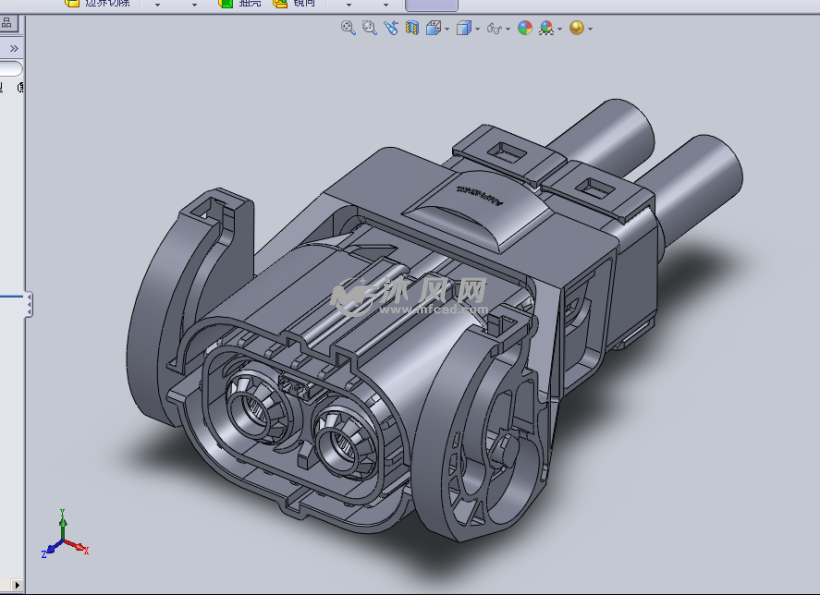Expand the left panel double-chevron

[x=14, y=49]
